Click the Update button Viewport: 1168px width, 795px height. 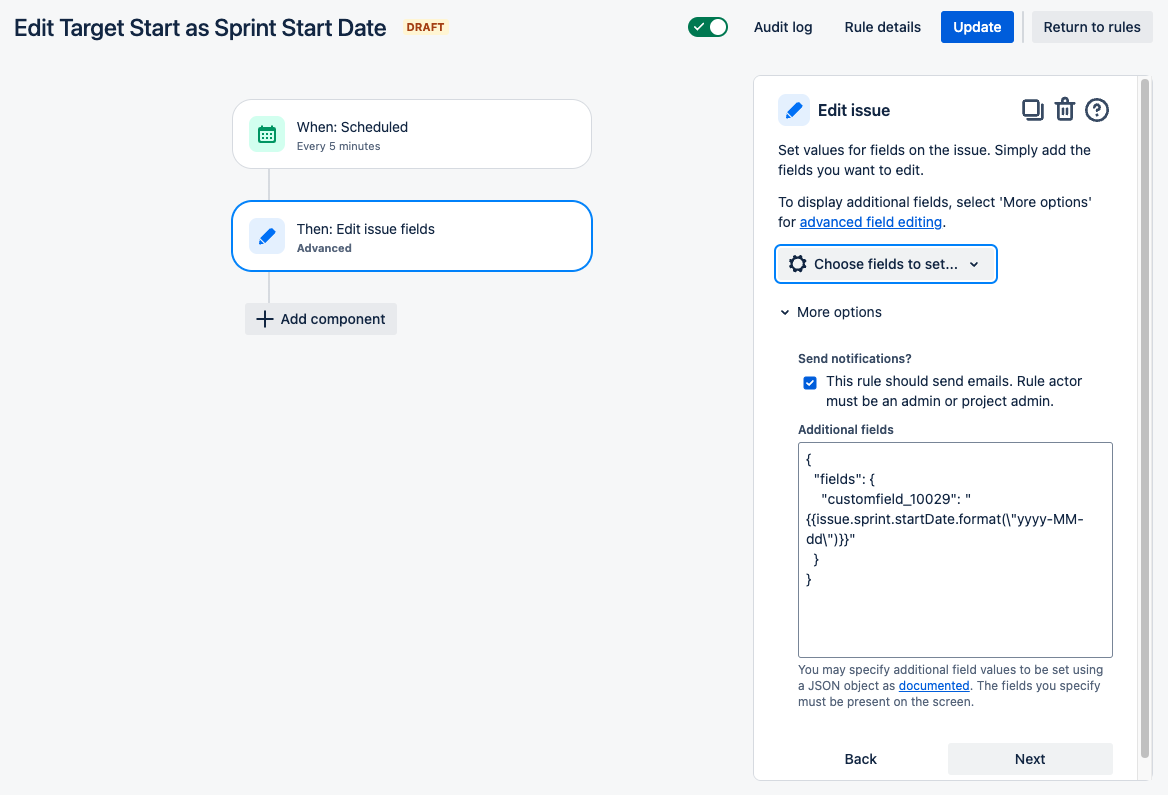[977, 27]
